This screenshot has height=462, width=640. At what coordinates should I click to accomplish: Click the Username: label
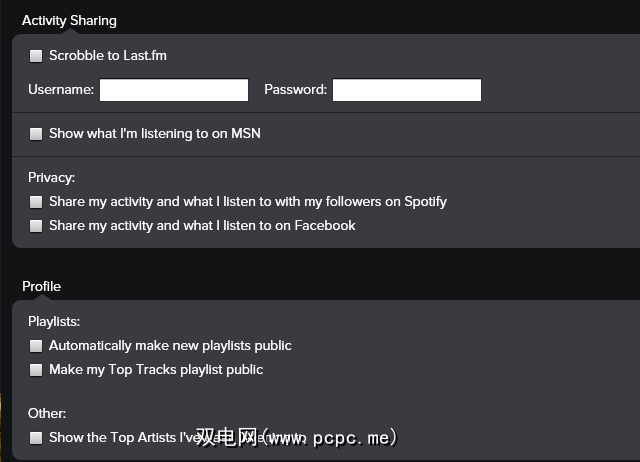pos(61,90)
